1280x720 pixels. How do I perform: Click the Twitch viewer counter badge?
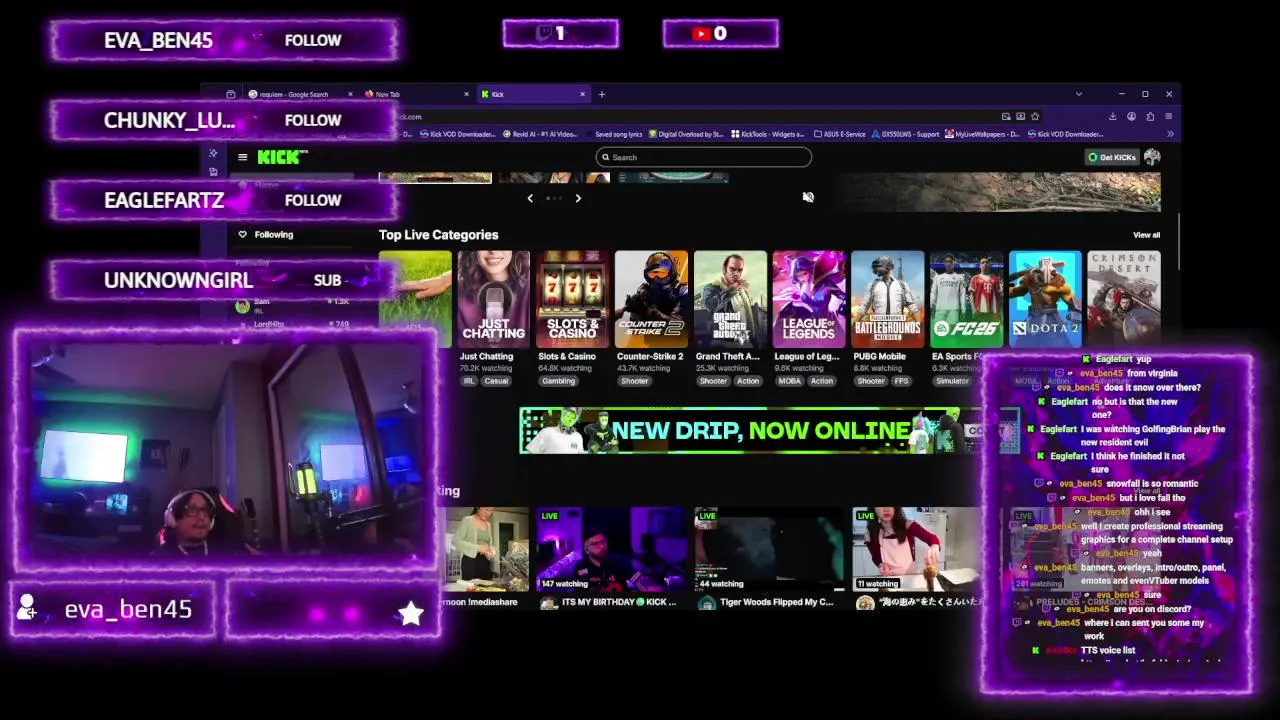coord(560,33)
